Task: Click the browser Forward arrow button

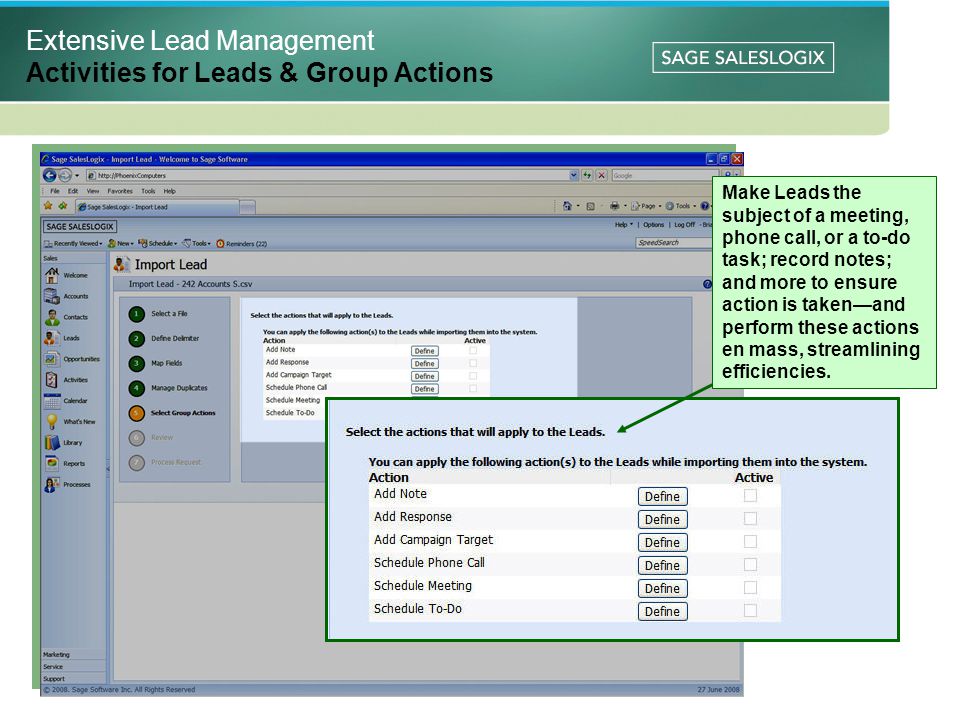Action: click(x=64, y=175)
